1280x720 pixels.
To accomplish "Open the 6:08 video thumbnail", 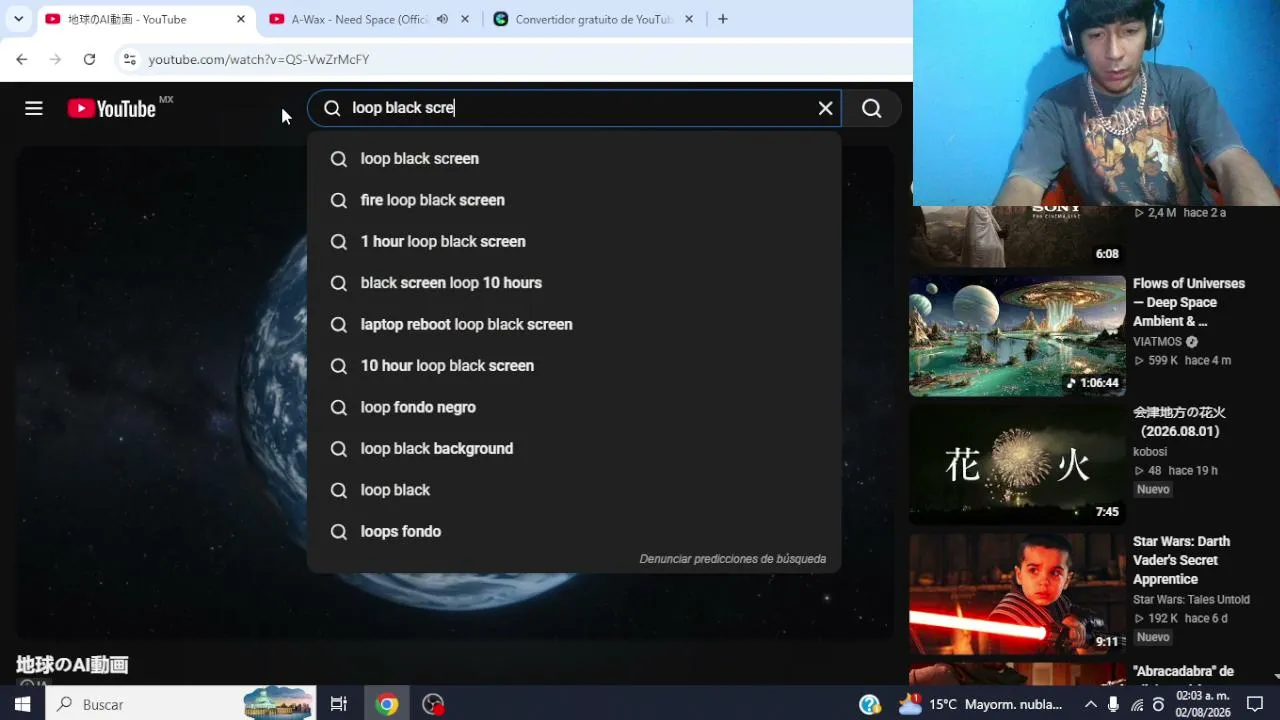I will 1017,237.
